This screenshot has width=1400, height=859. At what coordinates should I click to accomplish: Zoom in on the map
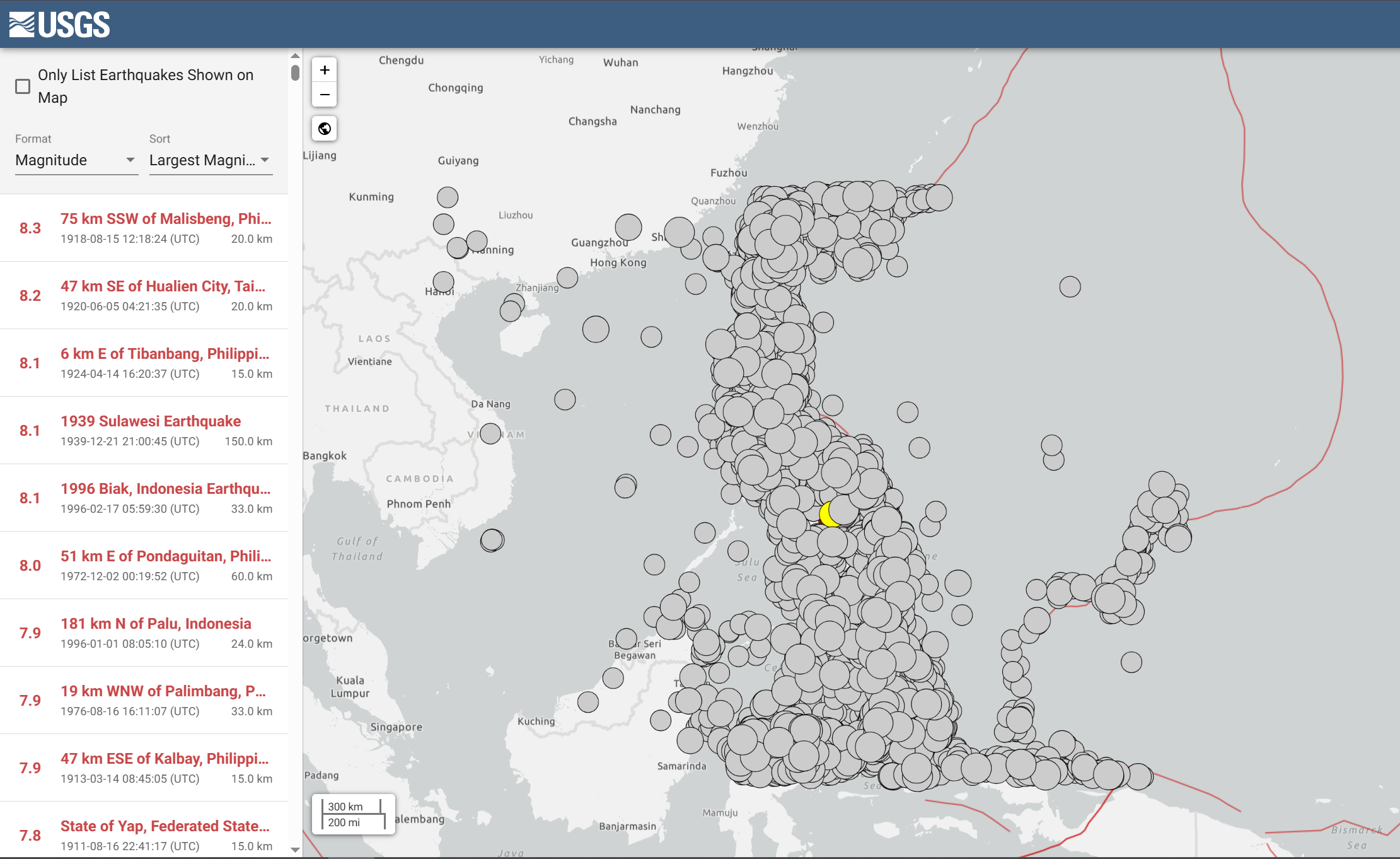point(325,70)
